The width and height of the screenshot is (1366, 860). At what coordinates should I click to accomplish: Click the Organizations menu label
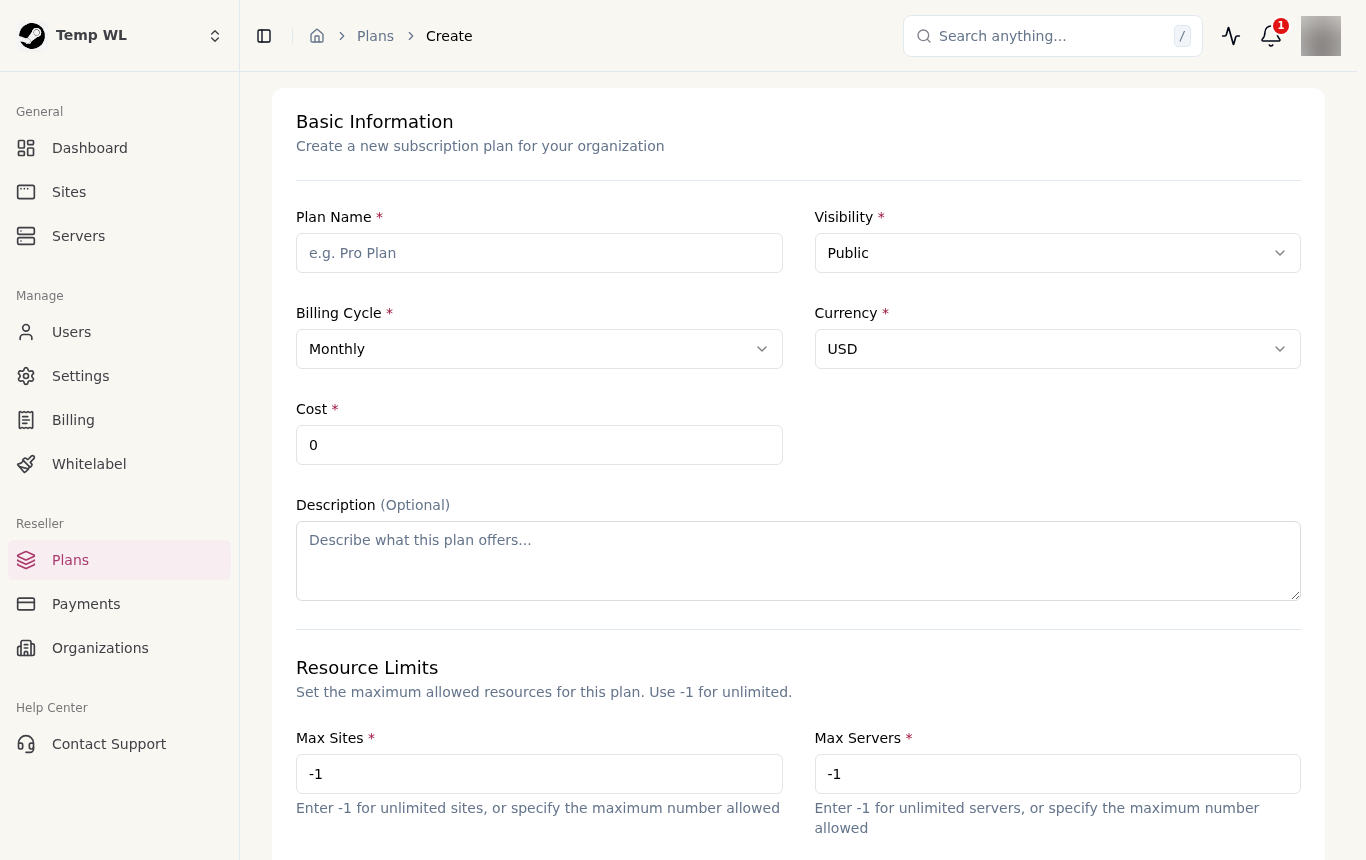pos(100,648)
